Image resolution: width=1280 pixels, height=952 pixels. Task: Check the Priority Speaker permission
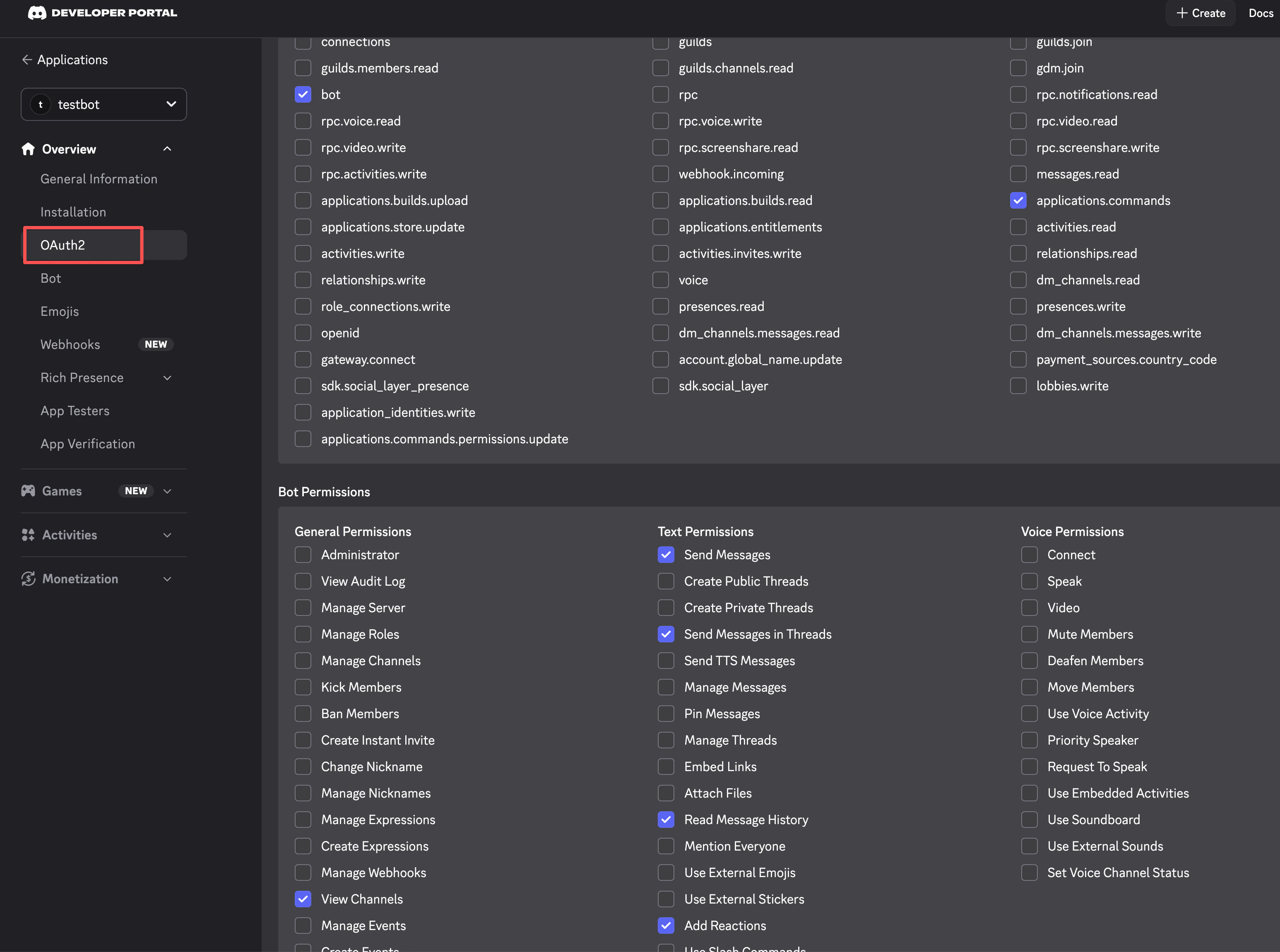(x=1029, y=740)
